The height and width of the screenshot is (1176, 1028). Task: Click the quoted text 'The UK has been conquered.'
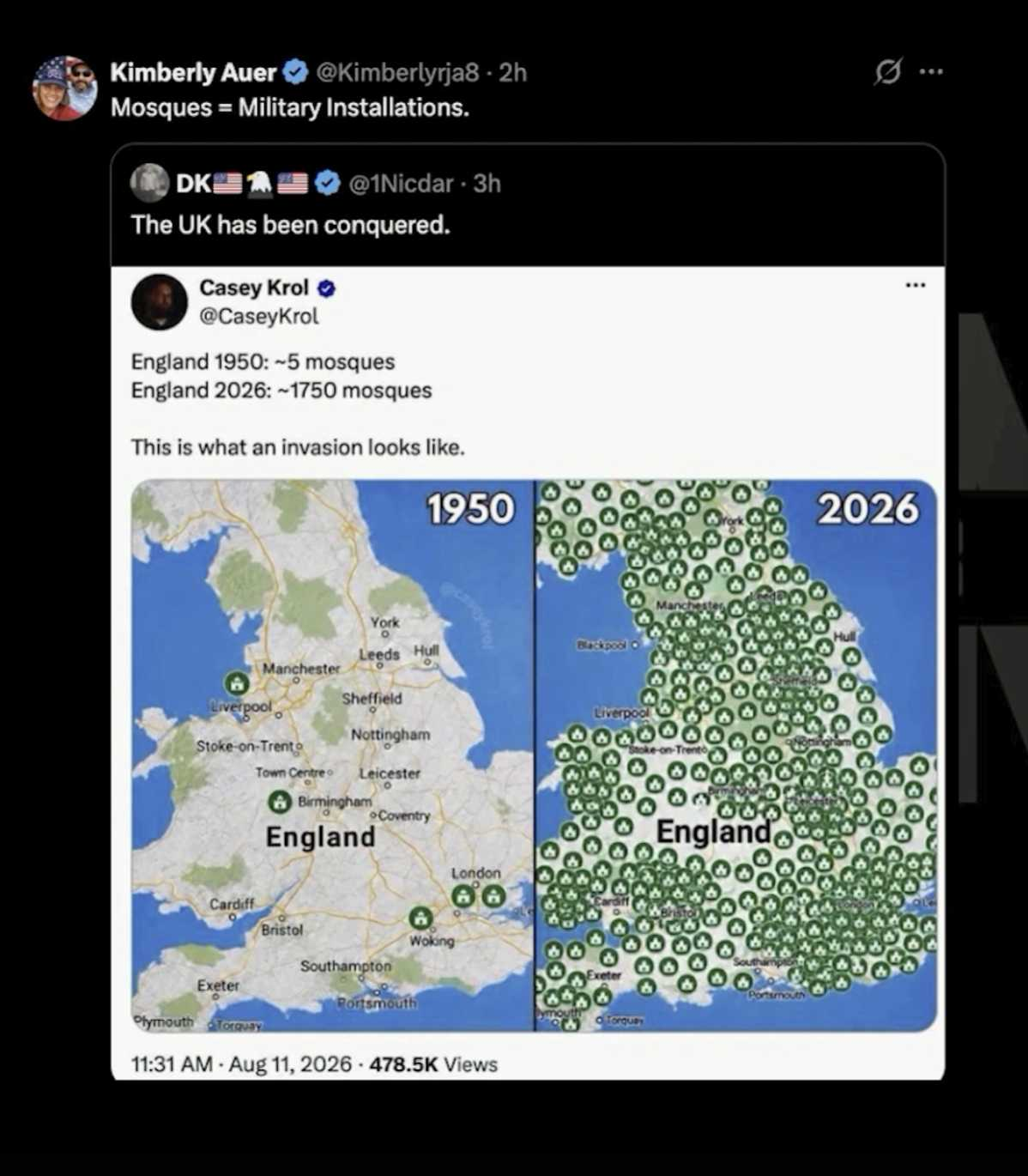tap(290, 225)
